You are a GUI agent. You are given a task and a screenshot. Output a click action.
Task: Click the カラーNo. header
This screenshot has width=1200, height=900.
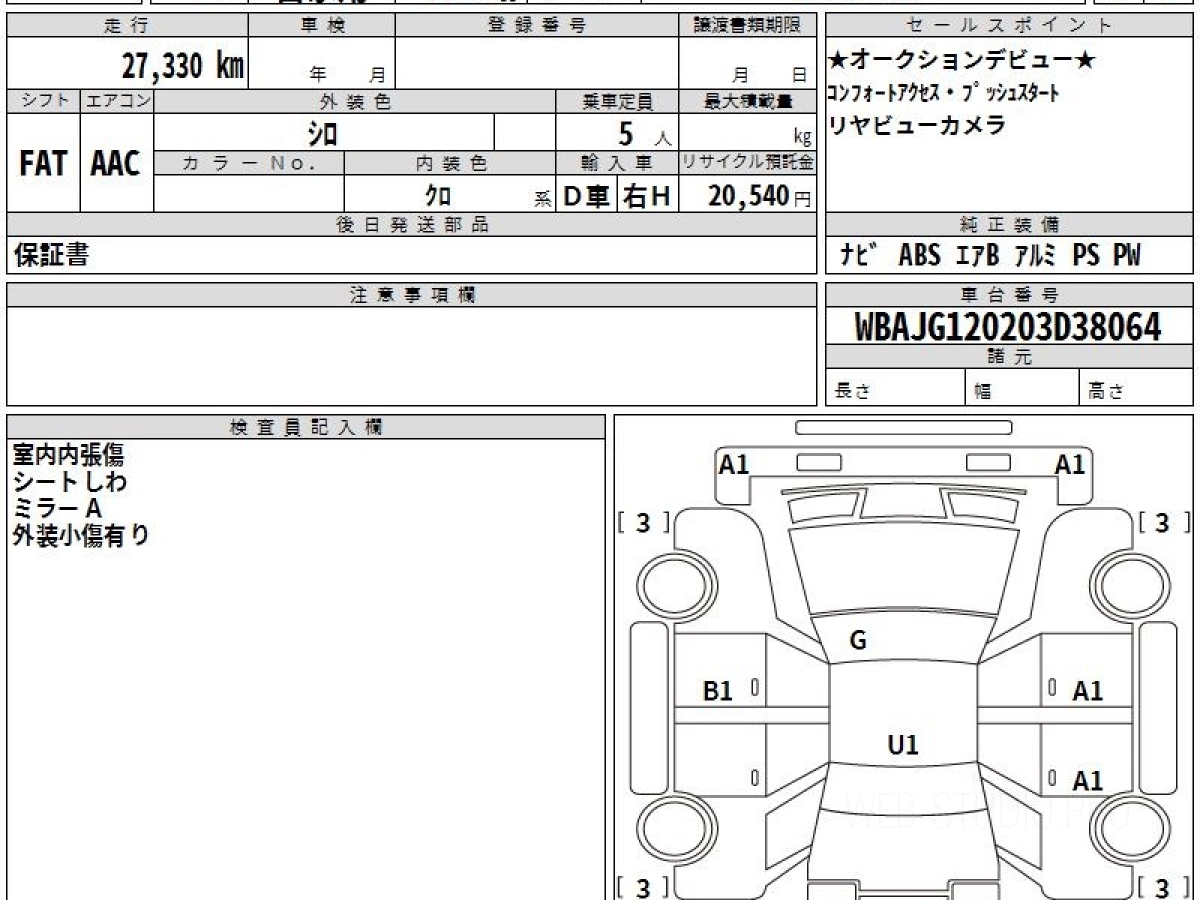point(249,163)
